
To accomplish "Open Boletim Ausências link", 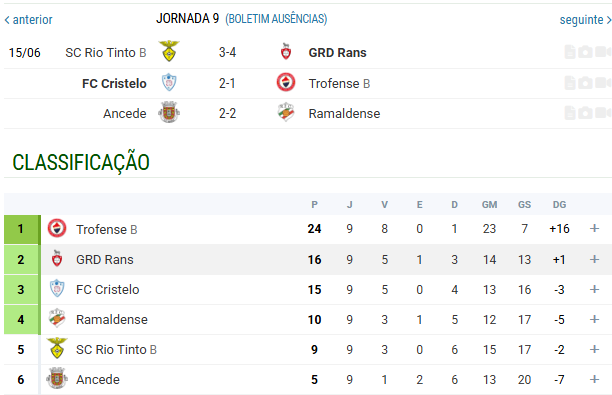I will [x=276, y=19].
